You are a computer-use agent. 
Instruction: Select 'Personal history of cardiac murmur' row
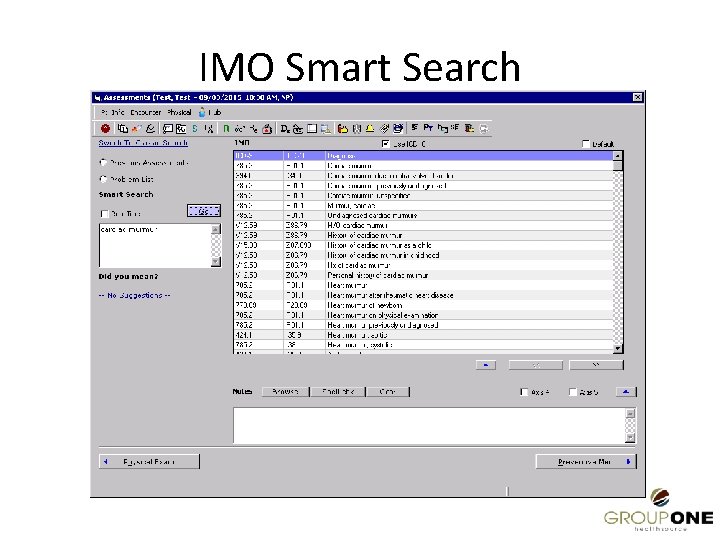click(423, 276)
